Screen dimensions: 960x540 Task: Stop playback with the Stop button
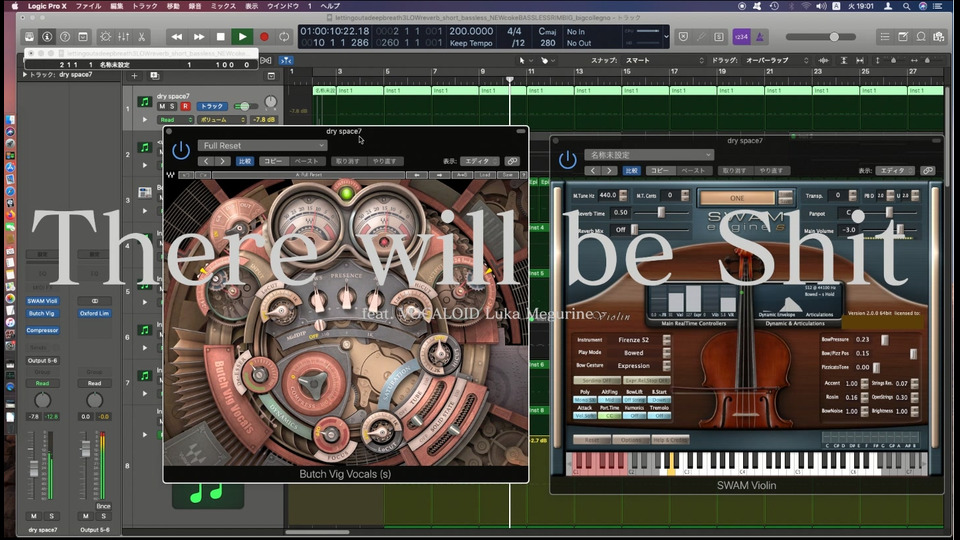[220, 37]
